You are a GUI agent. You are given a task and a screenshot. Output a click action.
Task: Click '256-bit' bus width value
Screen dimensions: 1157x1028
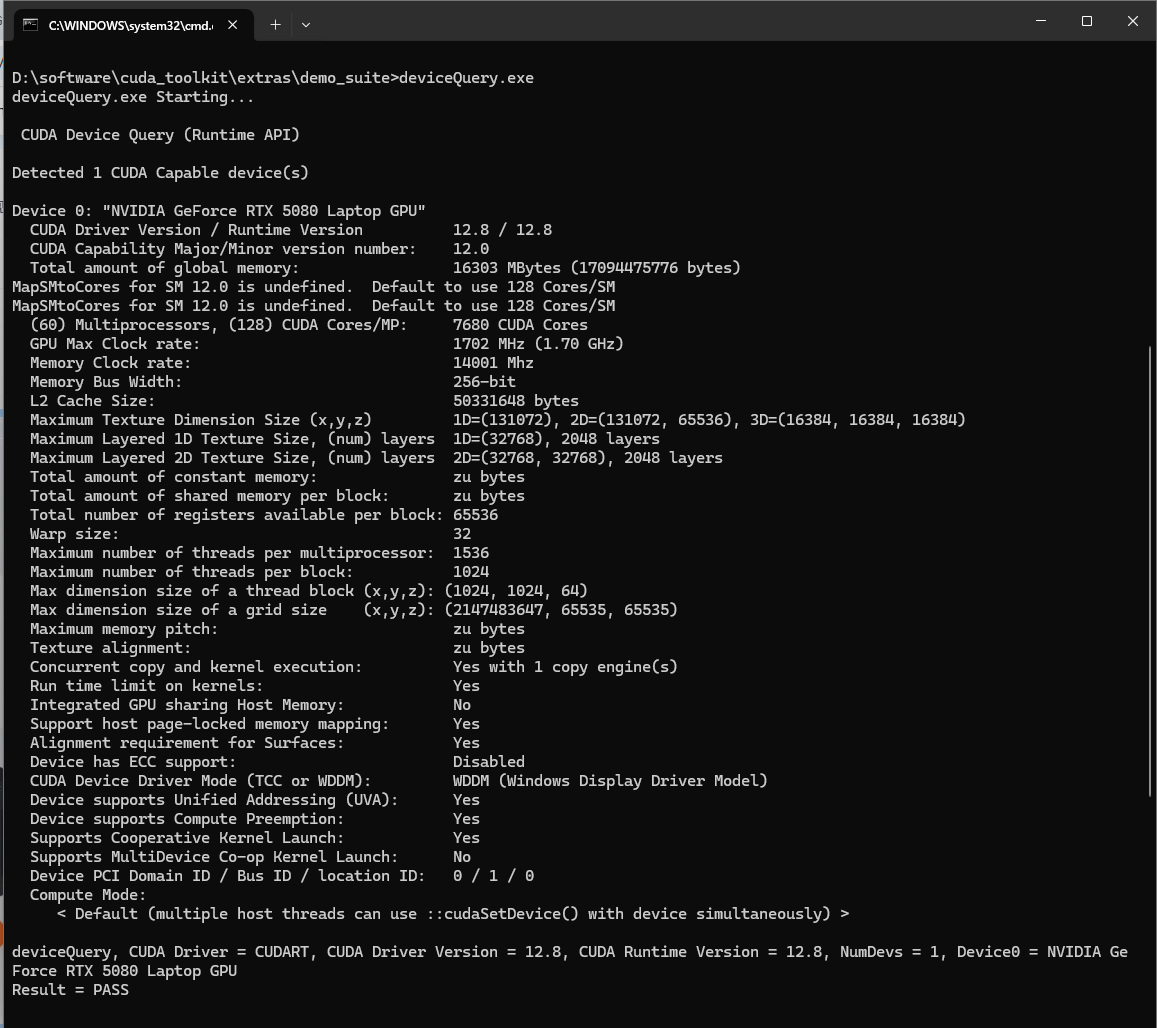[484, 382]
